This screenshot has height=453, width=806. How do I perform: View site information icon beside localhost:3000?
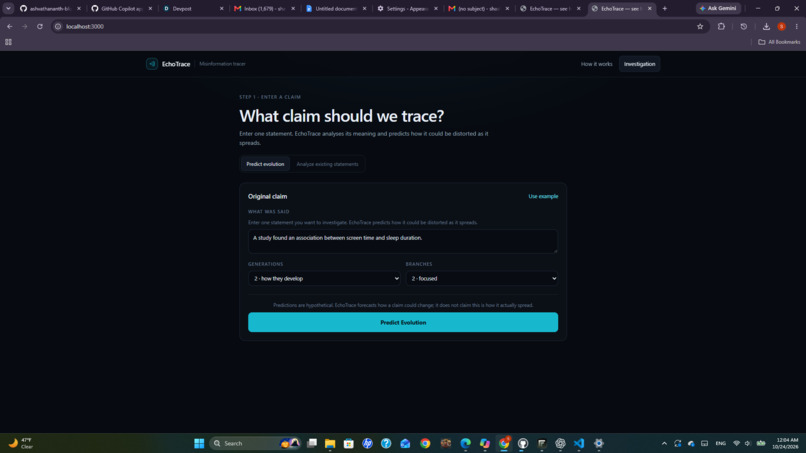[x=58, y=26]
